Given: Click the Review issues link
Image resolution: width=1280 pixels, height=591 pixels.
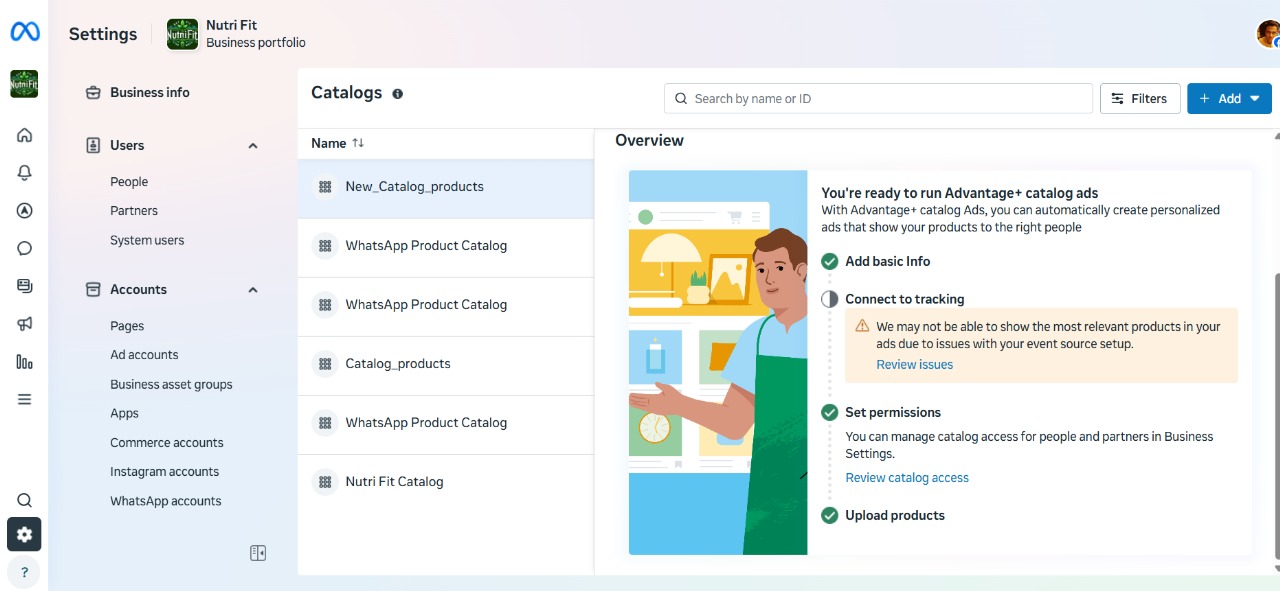Looking at the screenshot, I should click(914, 365).
